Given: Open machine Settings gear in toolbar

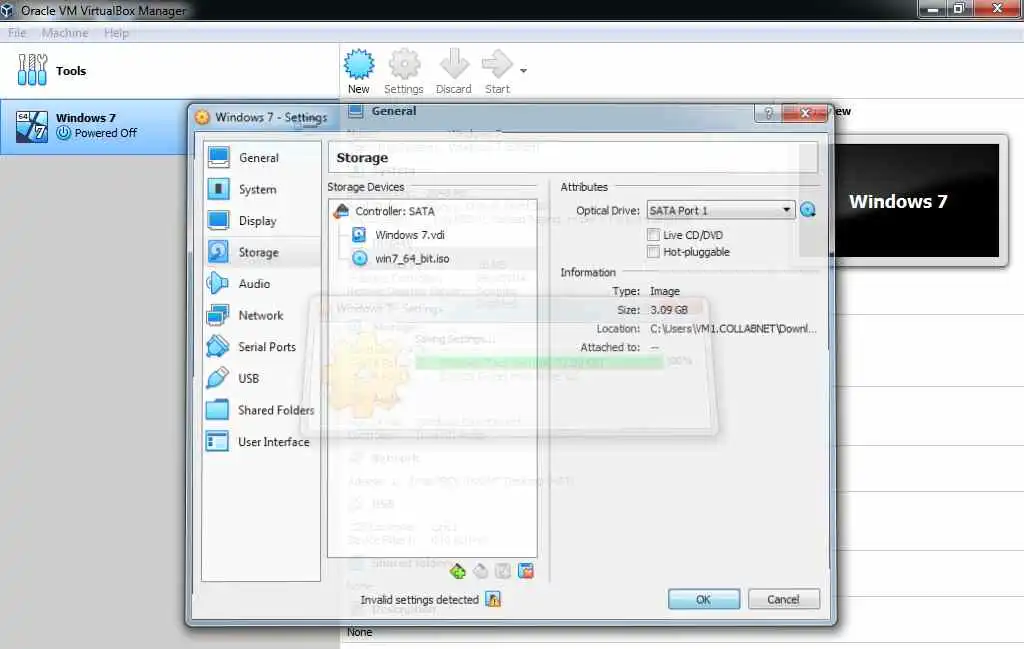Looking at the screenshot, I should click(x=404, y=64).
